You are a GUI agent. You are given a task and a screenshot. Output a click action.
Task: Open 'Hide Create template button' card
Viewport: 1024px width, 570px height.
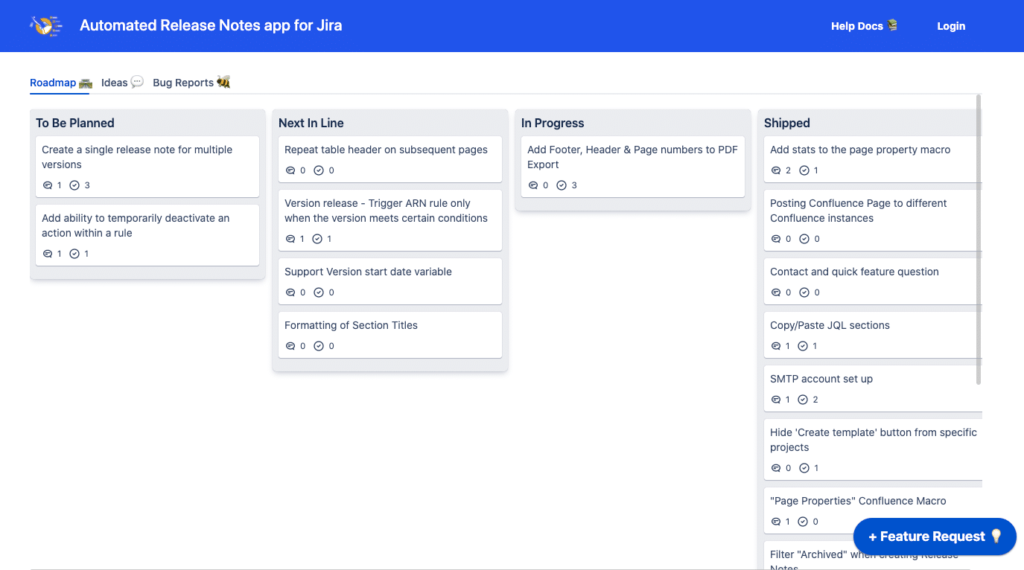[872, 449]
